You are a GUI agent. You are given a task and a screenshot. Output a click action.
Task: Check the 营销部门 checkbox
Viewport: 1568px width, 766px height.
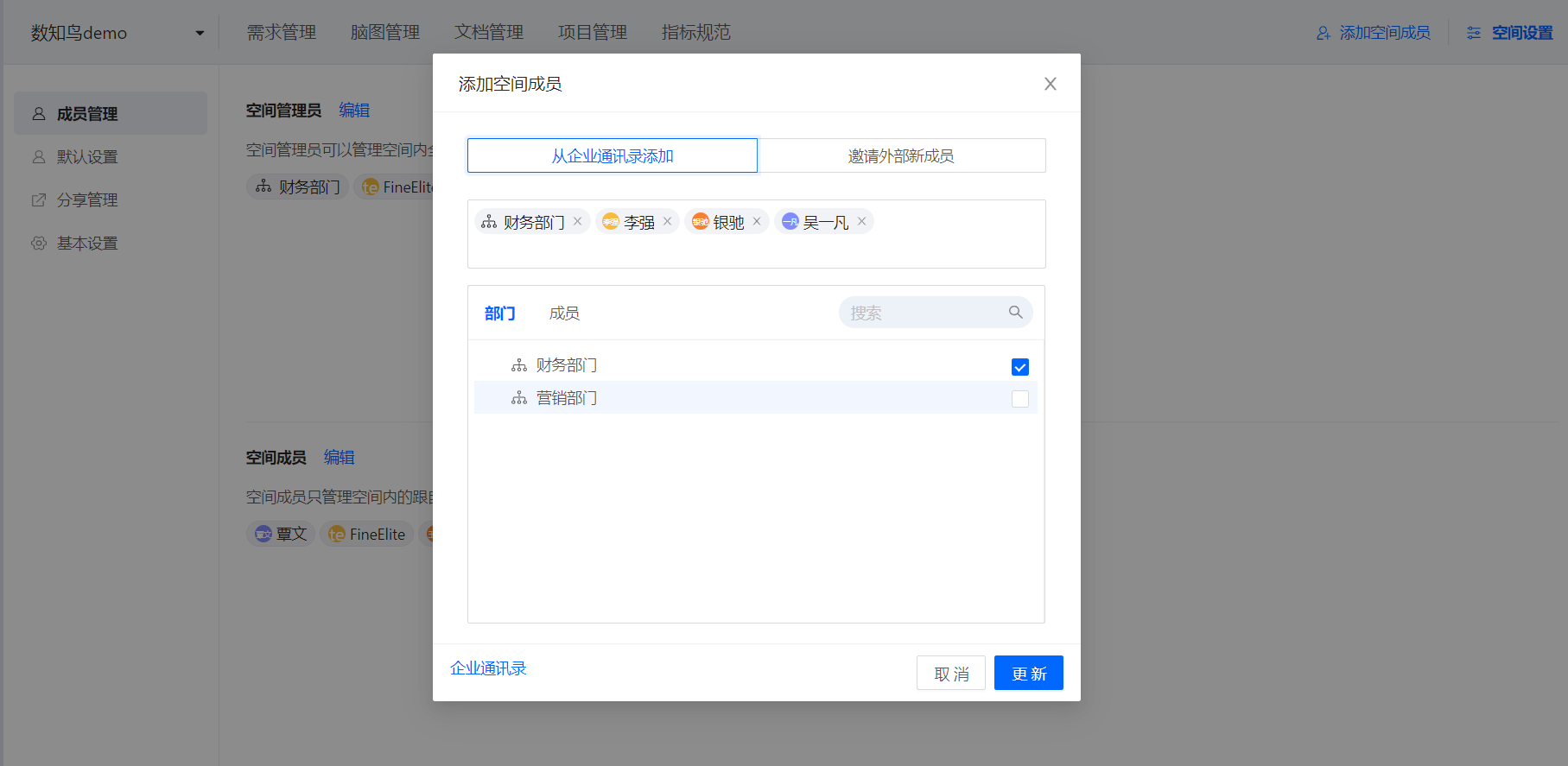(1020, 399)
